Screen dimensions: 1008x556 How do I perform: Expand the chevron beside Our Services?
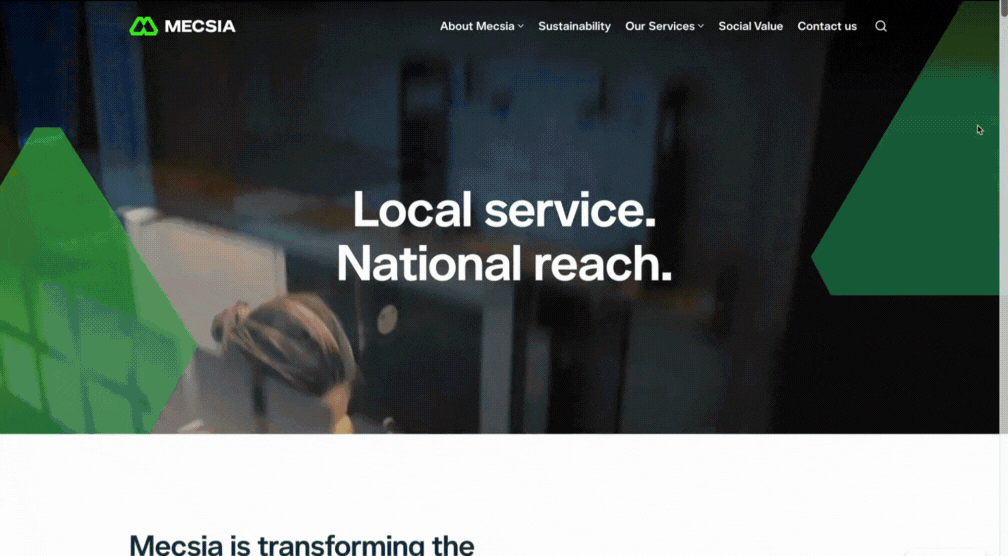[x=701, y=26]
